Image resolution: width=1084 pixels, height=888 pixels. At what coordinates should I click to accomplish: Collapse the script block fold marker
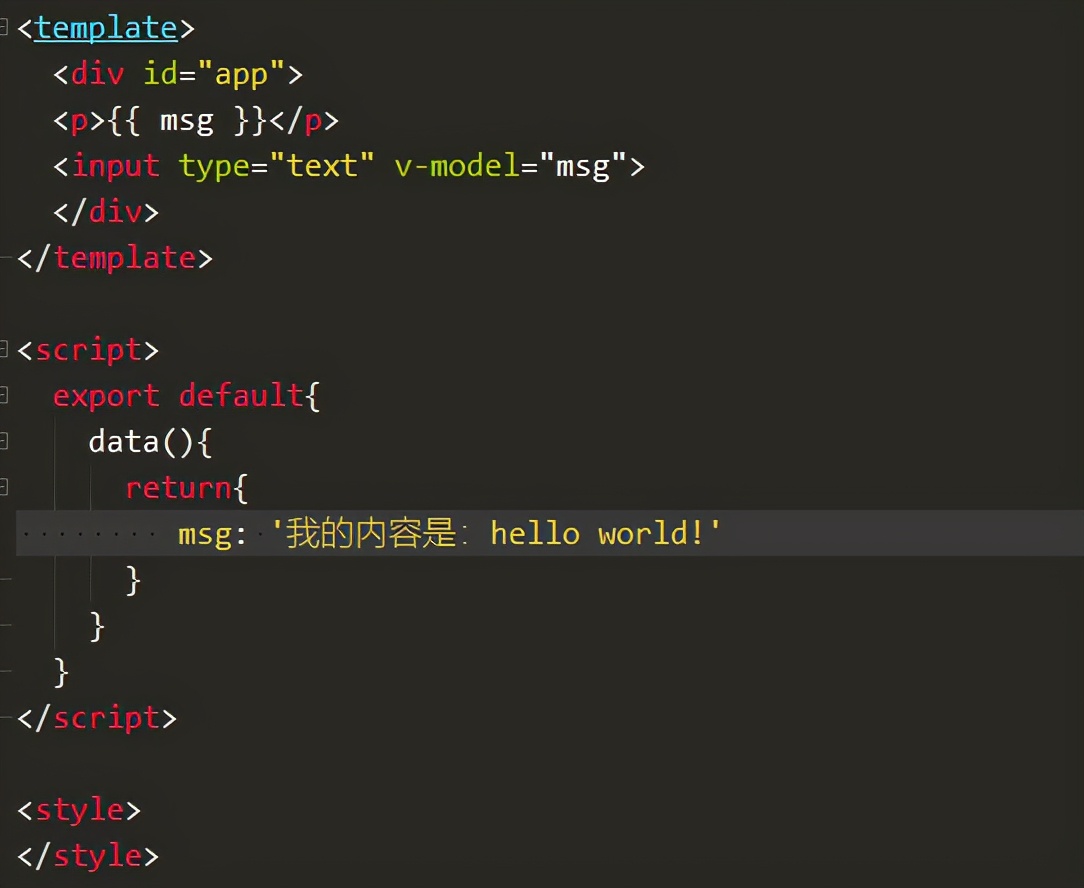coord(3,349)
